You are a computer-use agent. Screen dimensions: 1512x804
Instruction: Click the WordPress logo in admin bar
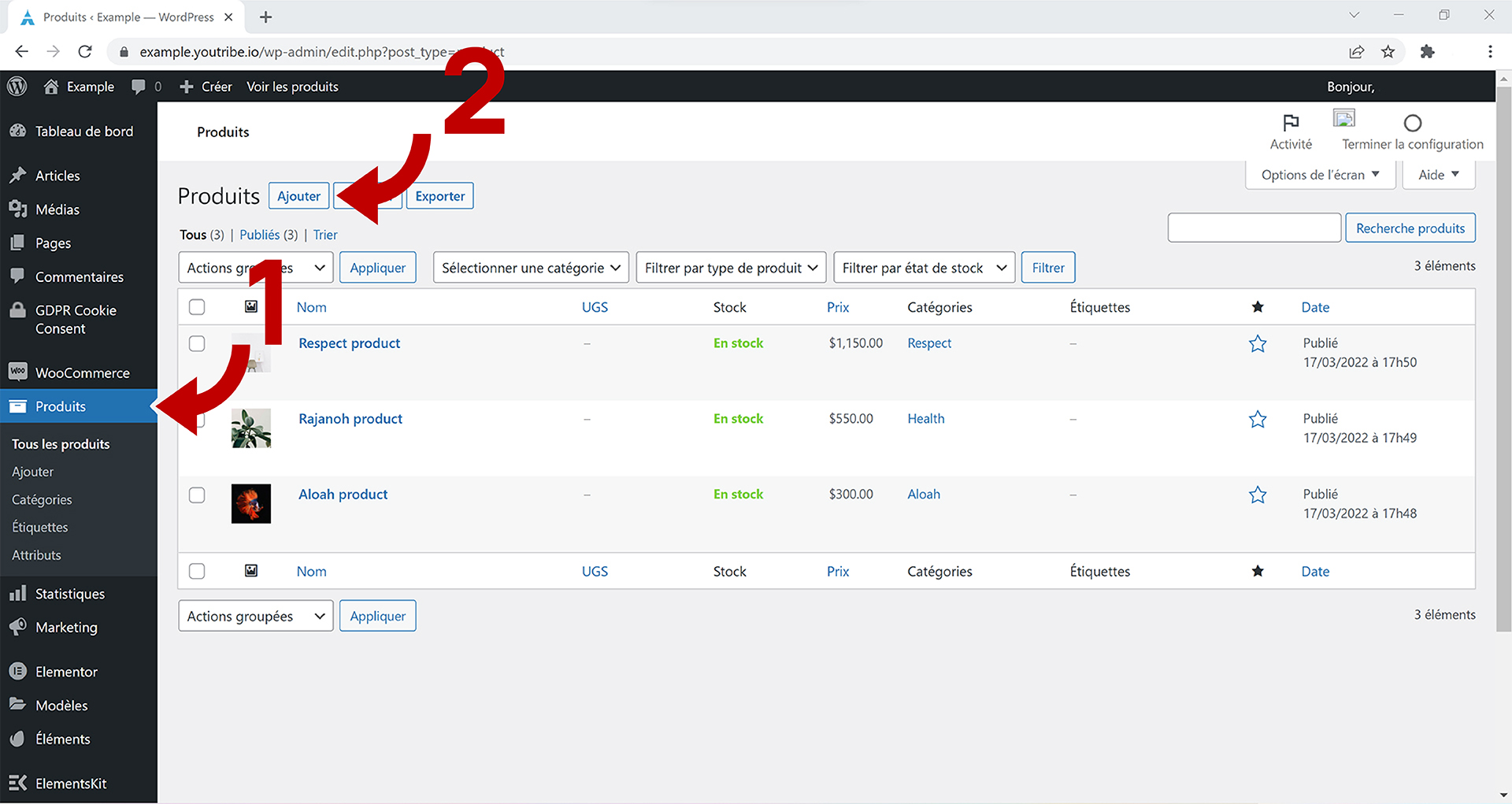17,87
